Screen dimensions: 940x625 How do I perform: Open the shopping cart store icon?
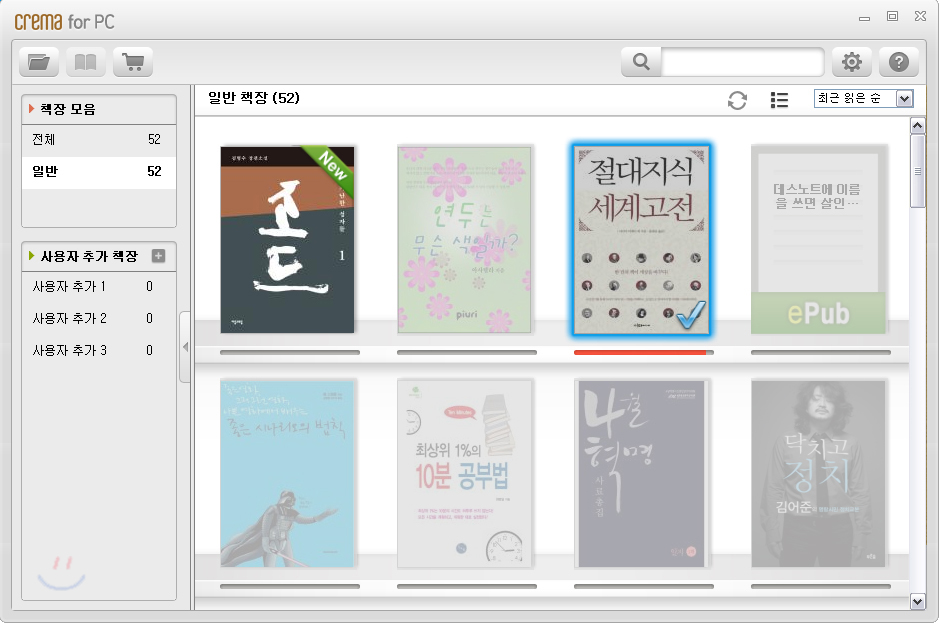(x=132, y=62)
